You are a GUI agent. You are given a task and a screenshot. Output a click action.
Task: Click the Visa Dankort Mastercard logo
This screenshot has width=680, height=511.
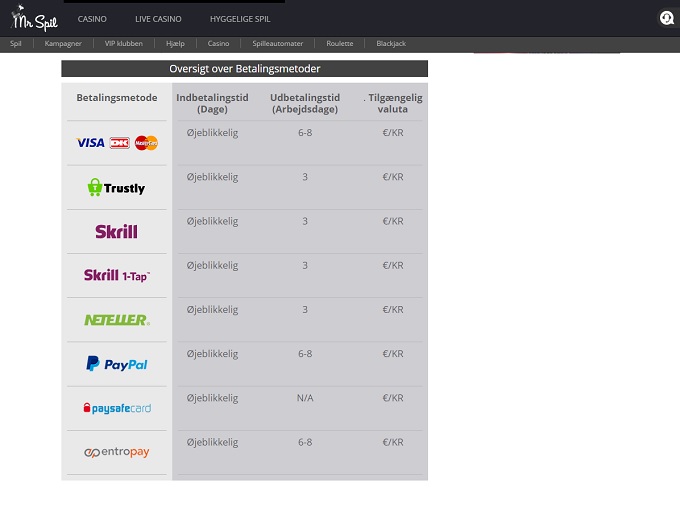(117, 143)
